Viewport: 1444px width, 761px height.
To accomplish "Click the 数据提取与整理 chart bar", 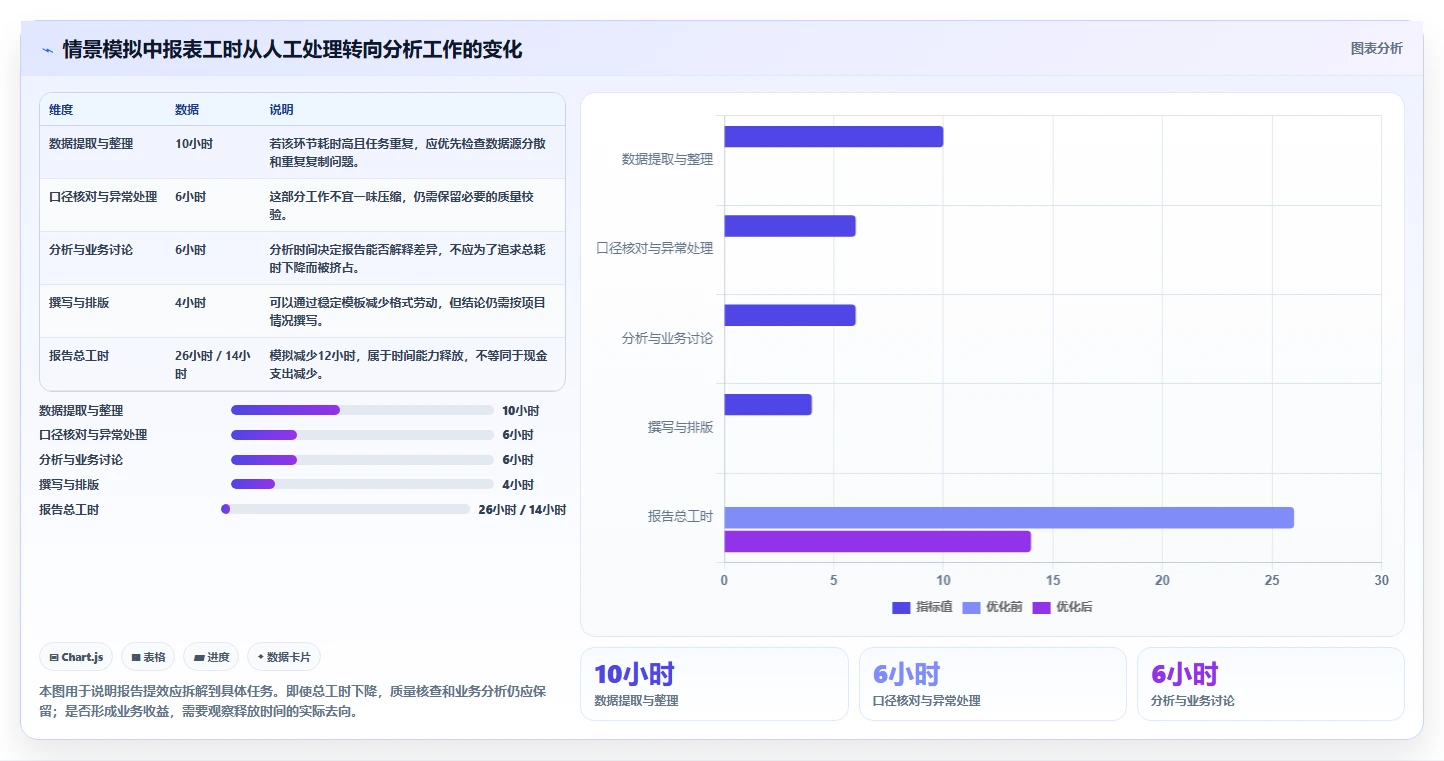I will click(x=833, y=137).
